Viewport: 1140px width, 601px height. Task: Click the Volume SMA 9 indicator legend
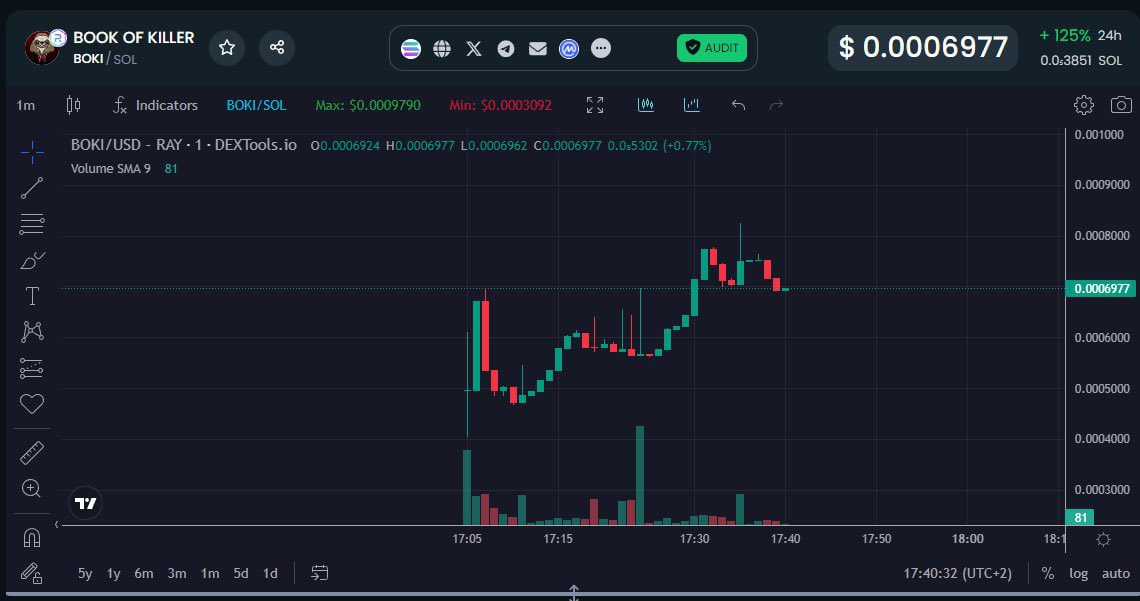[111, 169]
